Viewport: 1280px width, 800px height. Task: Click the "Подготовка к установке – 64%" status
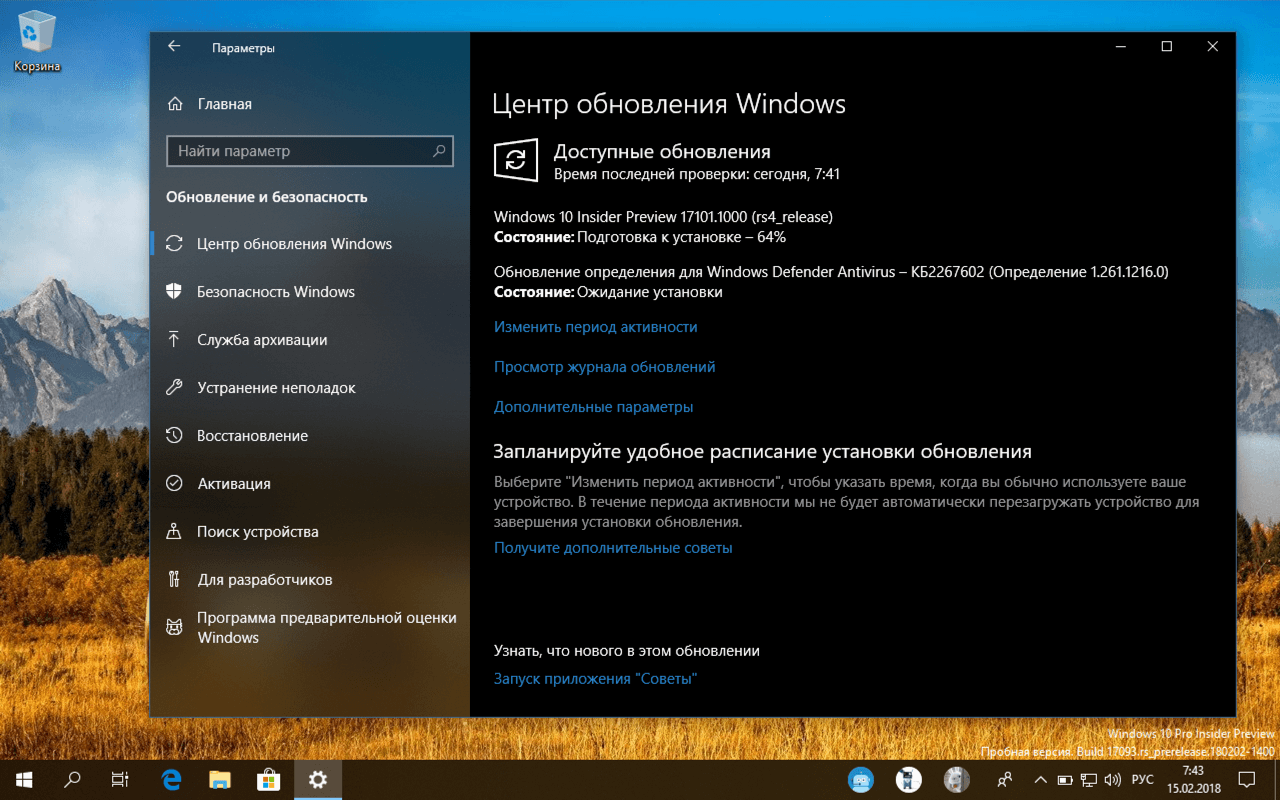[x=682, y=237]
